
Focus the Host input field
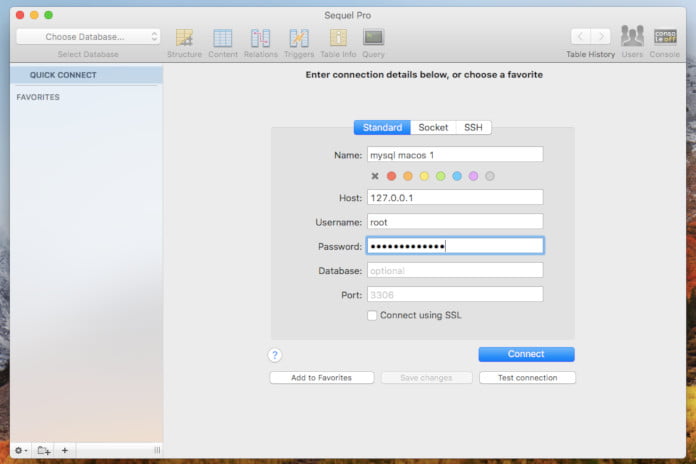pos(455,197)
